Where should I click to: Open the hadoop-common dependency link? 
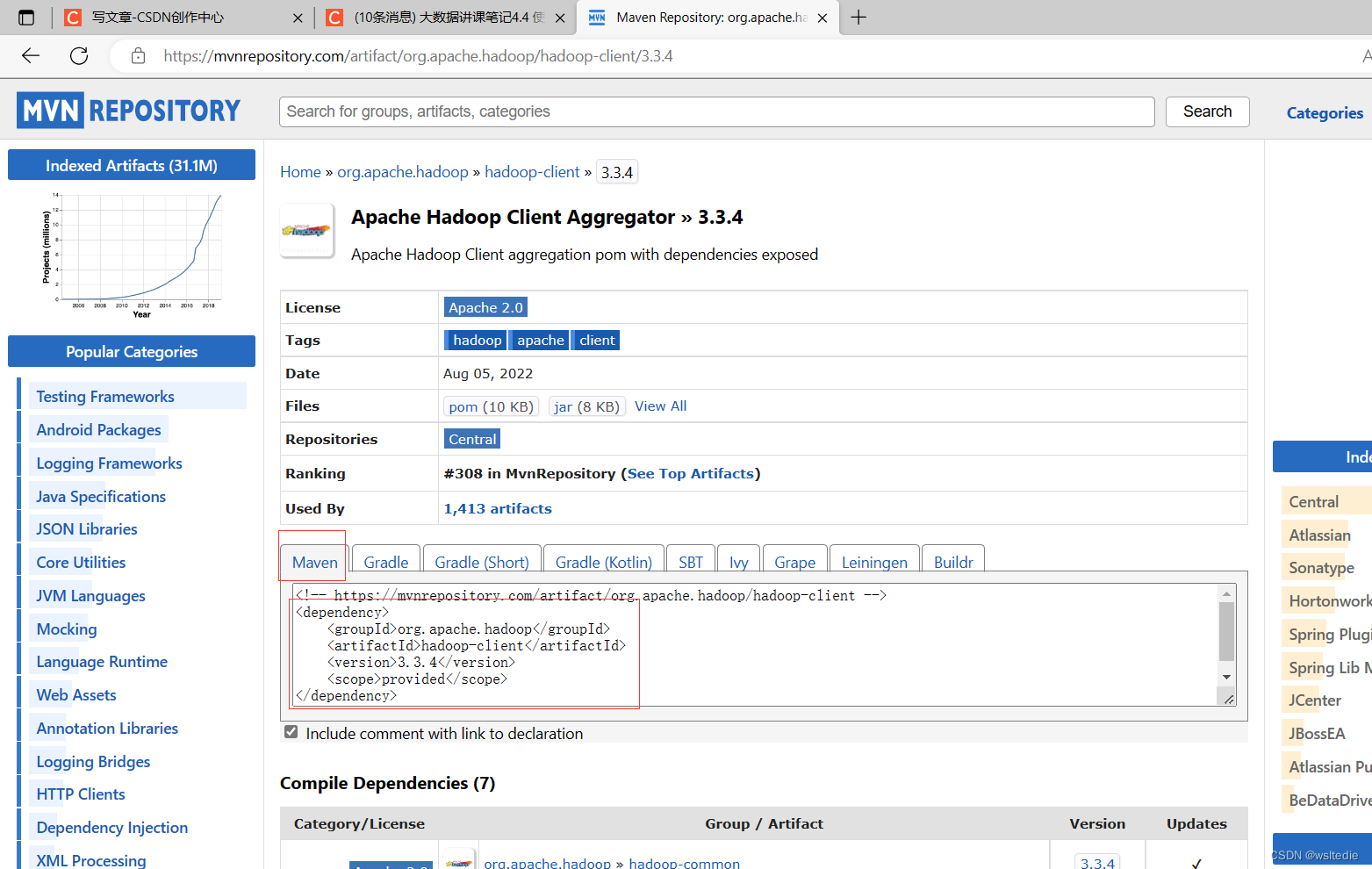pos(684,863)
